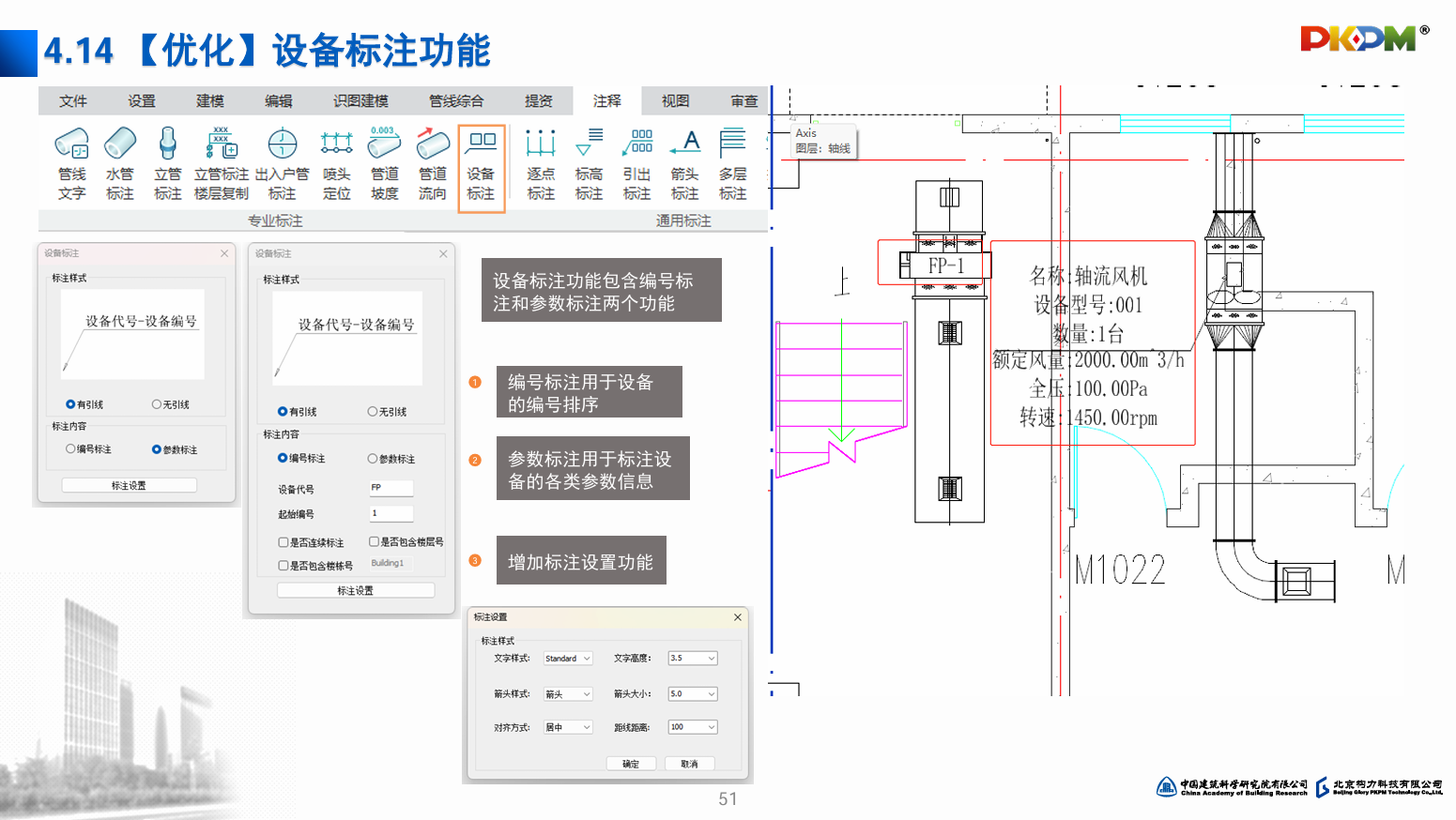Open the 文字高度 3.5 dropdown
Image resolution: width=1456 pixels, height=820 pixels.
coord(693,659)
